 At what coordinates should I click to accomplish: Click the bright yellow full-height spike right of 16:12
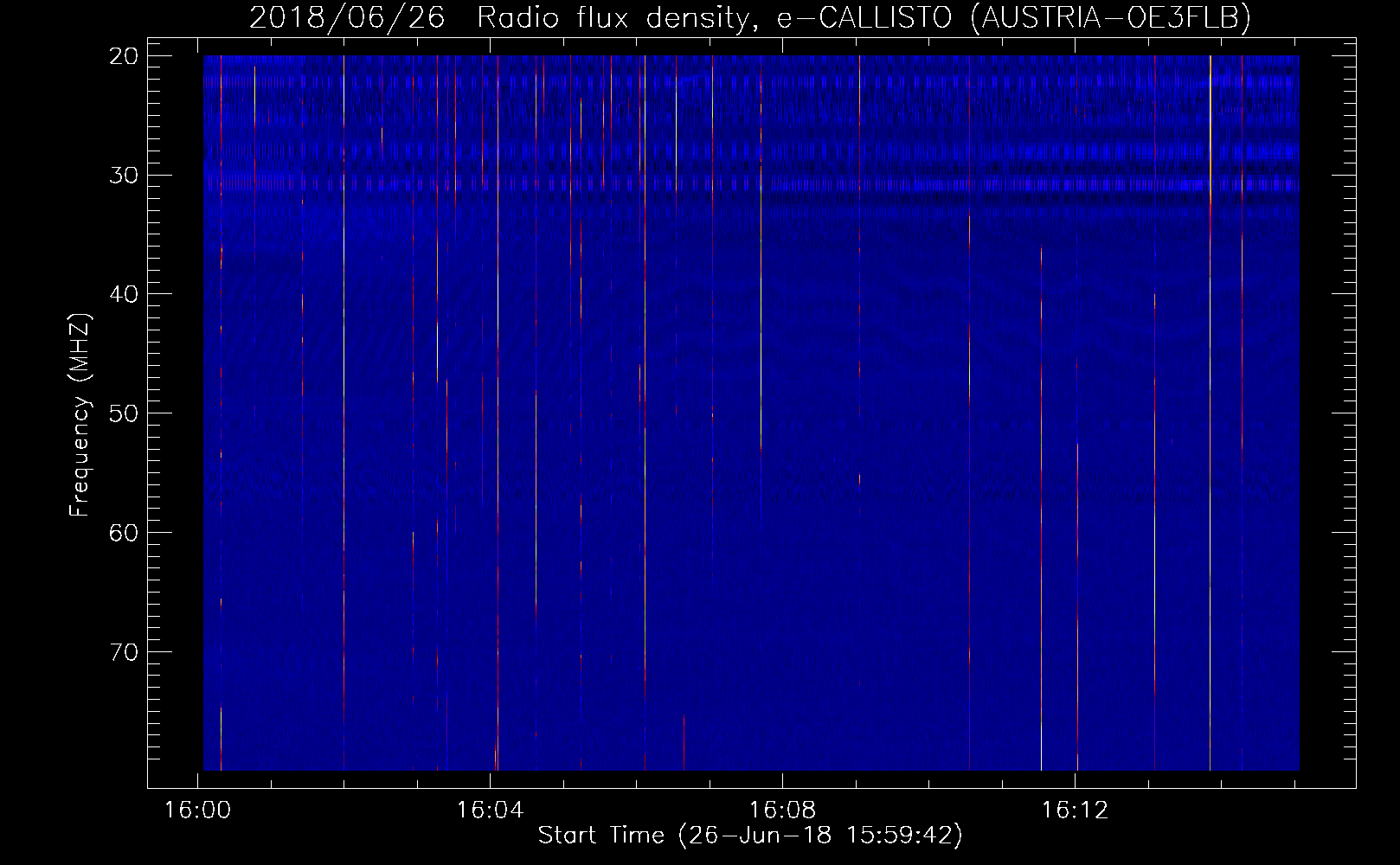click(1210, 413)
